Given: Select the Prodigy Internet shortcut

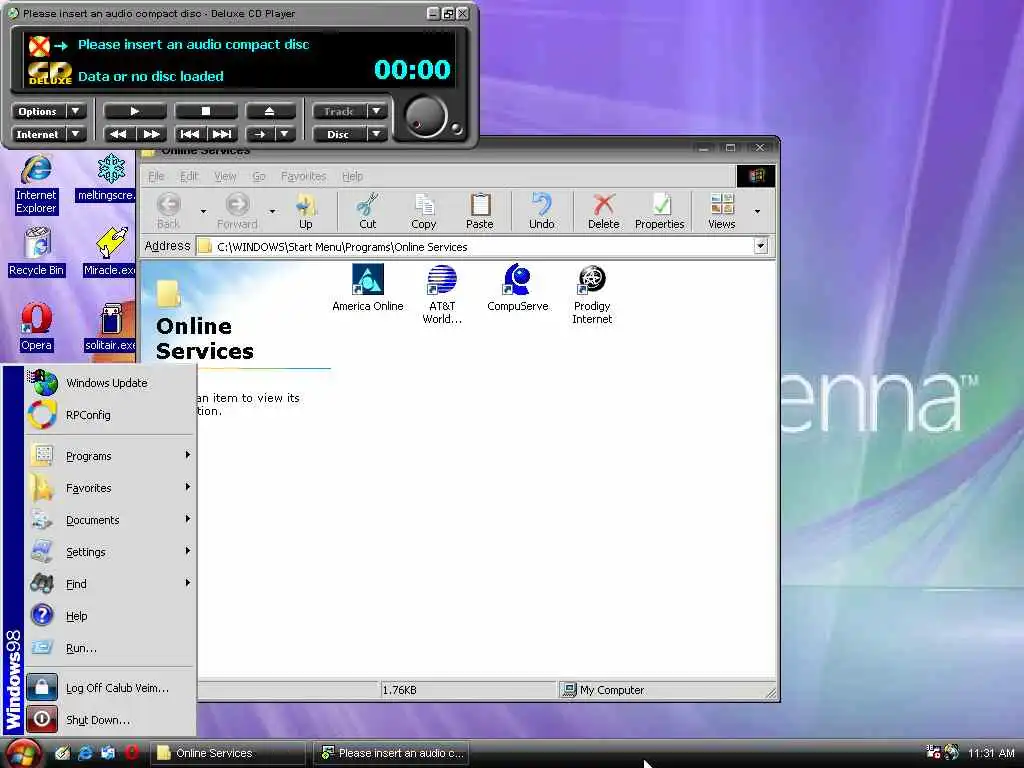Looking at the screenshot, I should [x=592, y=294].
